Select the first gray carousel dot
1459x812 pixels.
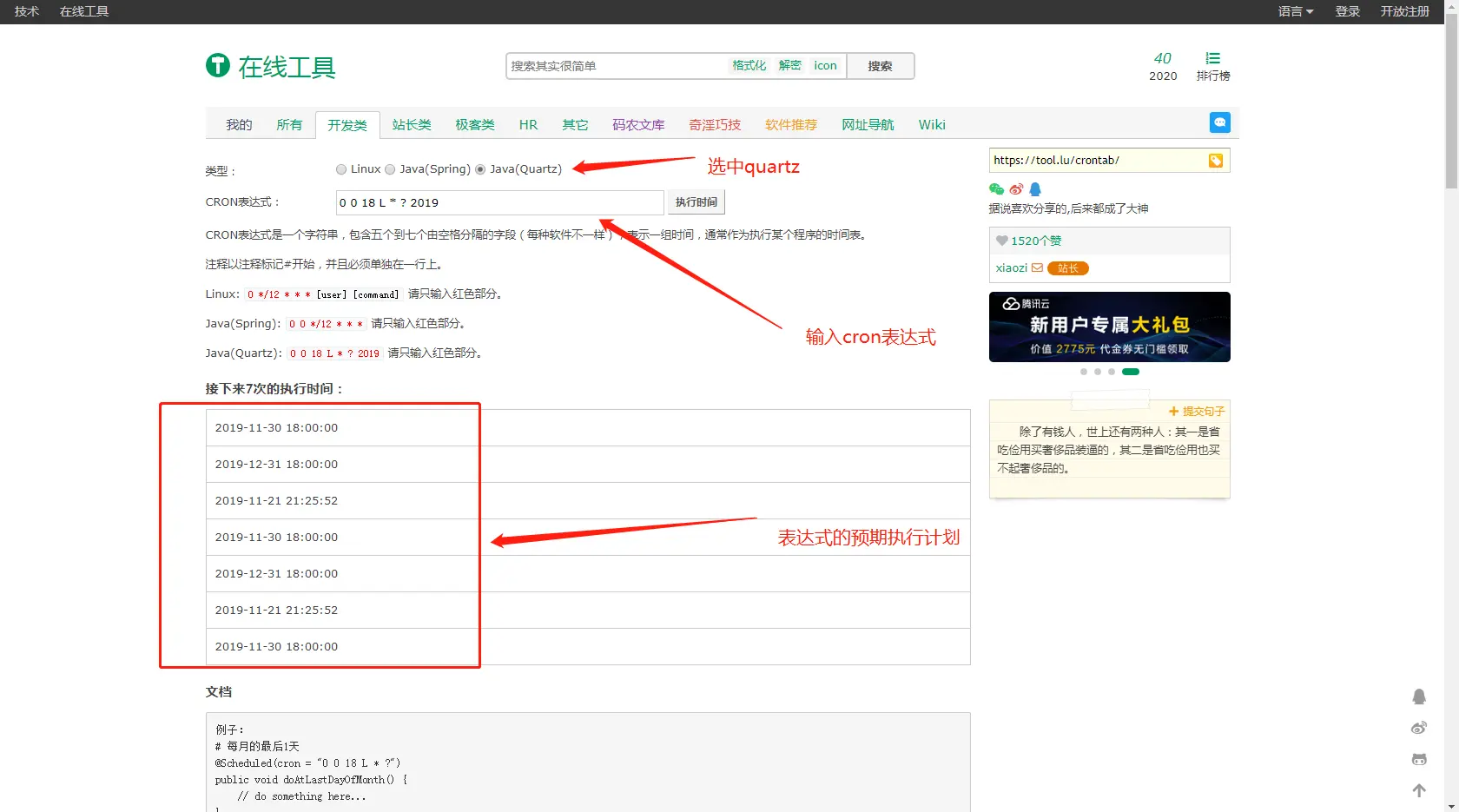[1084, 372]
